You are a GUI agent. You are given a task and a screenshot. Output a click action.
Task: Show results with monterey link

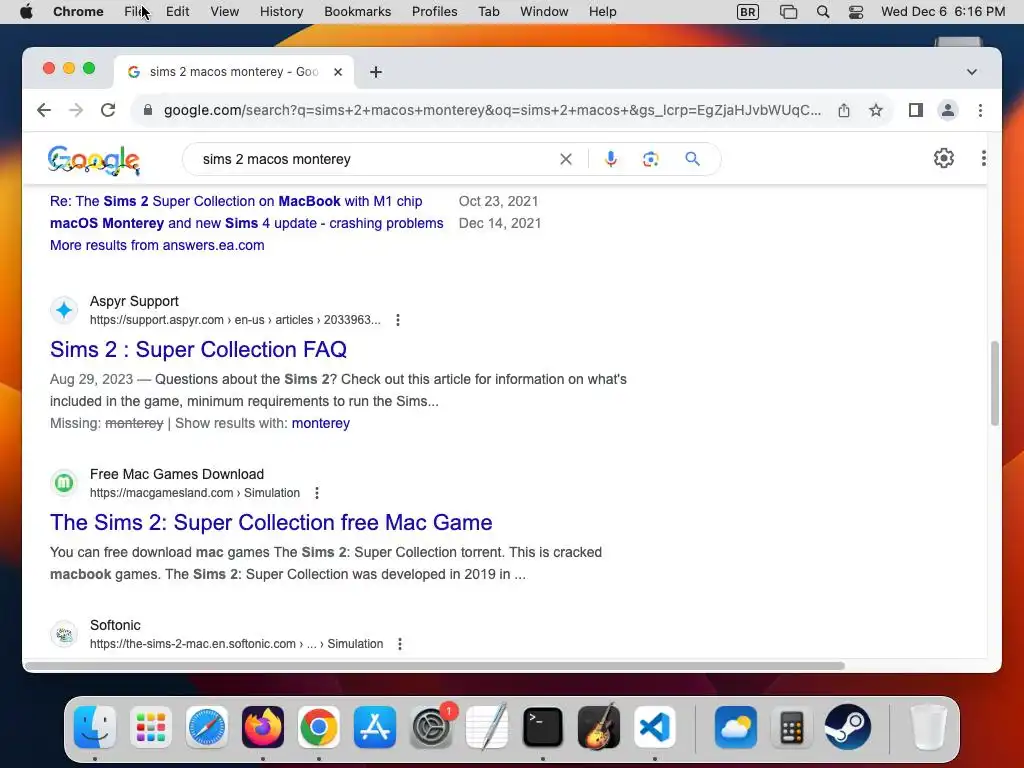[x=321, y=423]
